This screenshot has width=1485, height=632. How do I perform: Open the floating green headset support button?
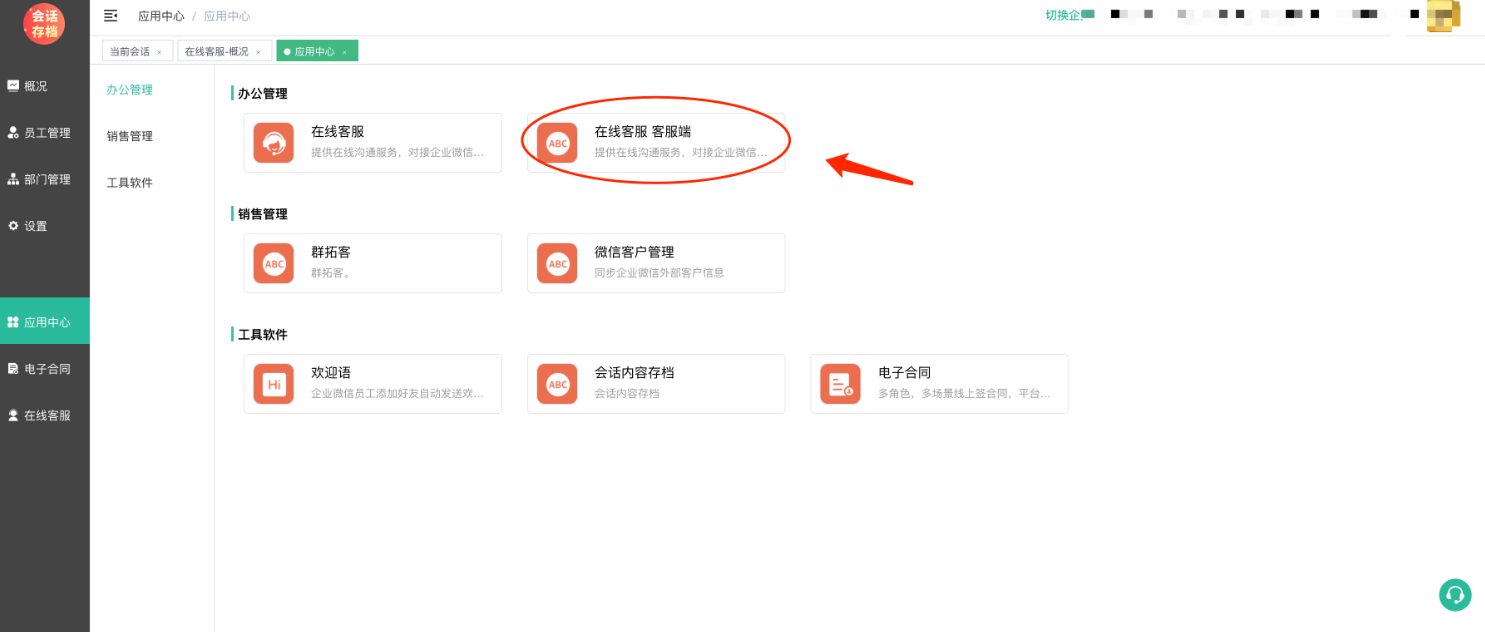point(1455,595)
